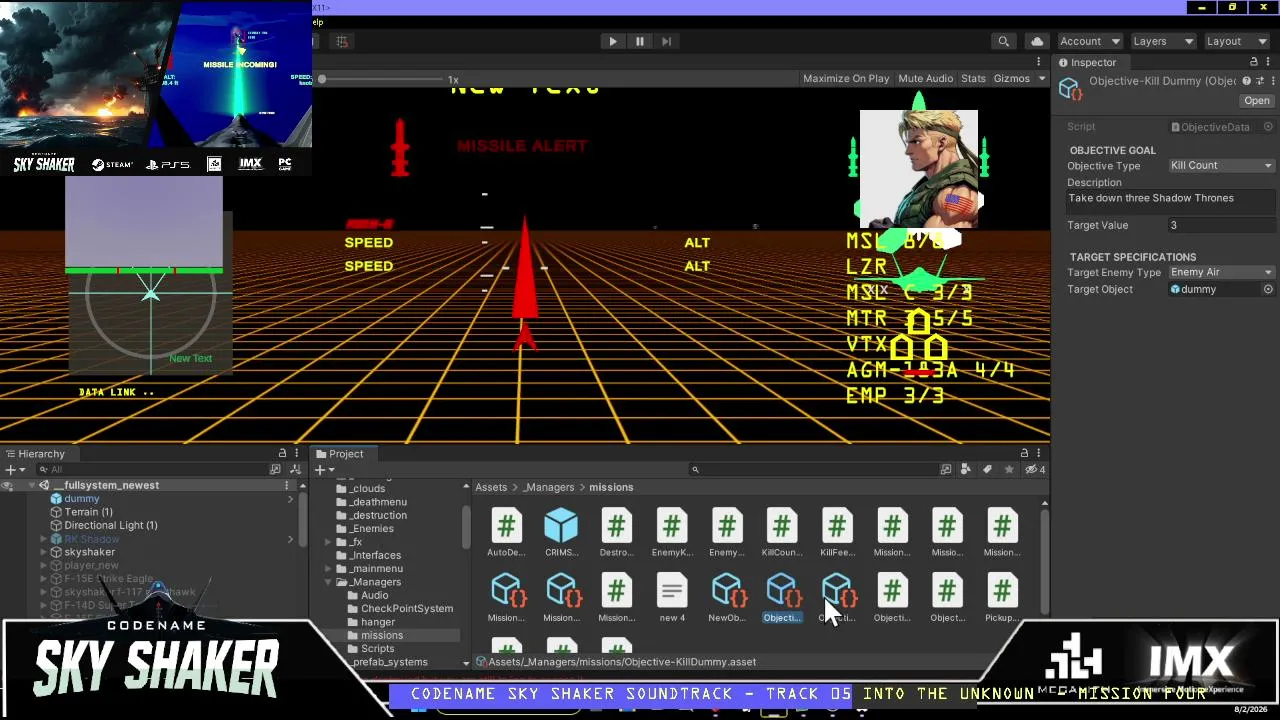Click the Open button in Inspector
1280x720 pixels.
point(1257,101)
